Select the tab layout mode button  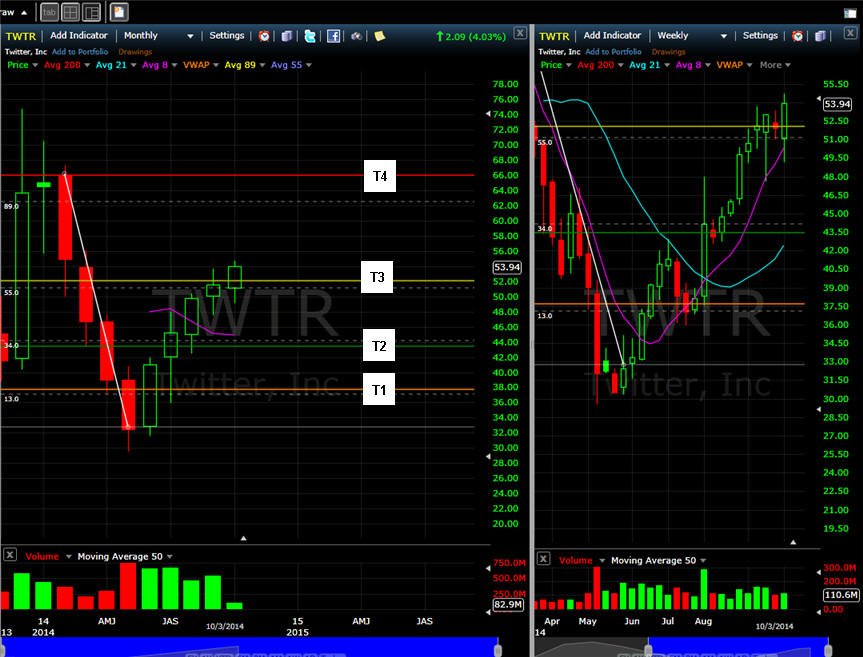[x=50, y=12]
